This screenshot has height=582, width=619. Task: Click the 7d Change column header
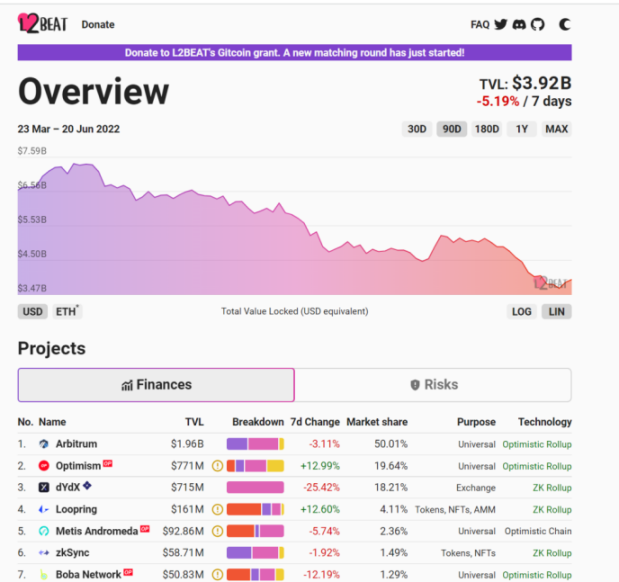click(315, 422)
